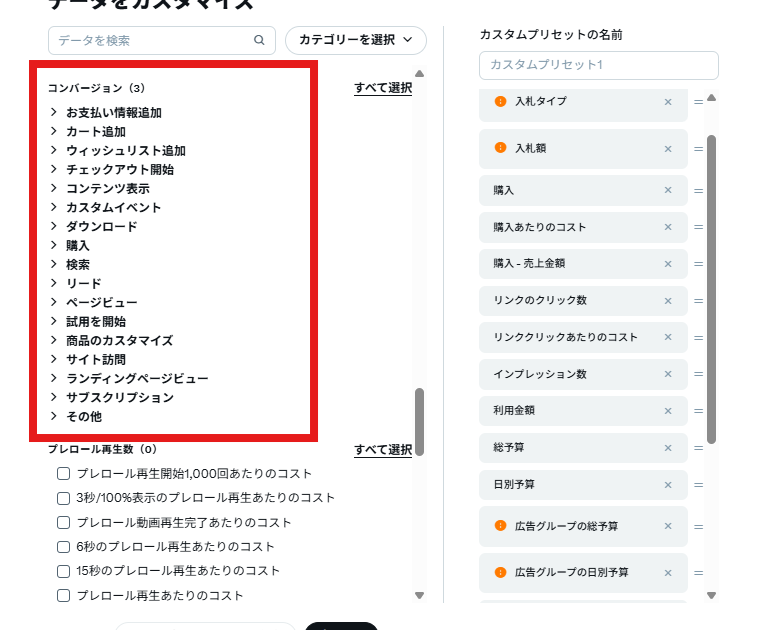The height and width of the screenshot is (630, 773).
Task: Click すべて選択 link for コンバージョン
Action: tap(383, 89)
